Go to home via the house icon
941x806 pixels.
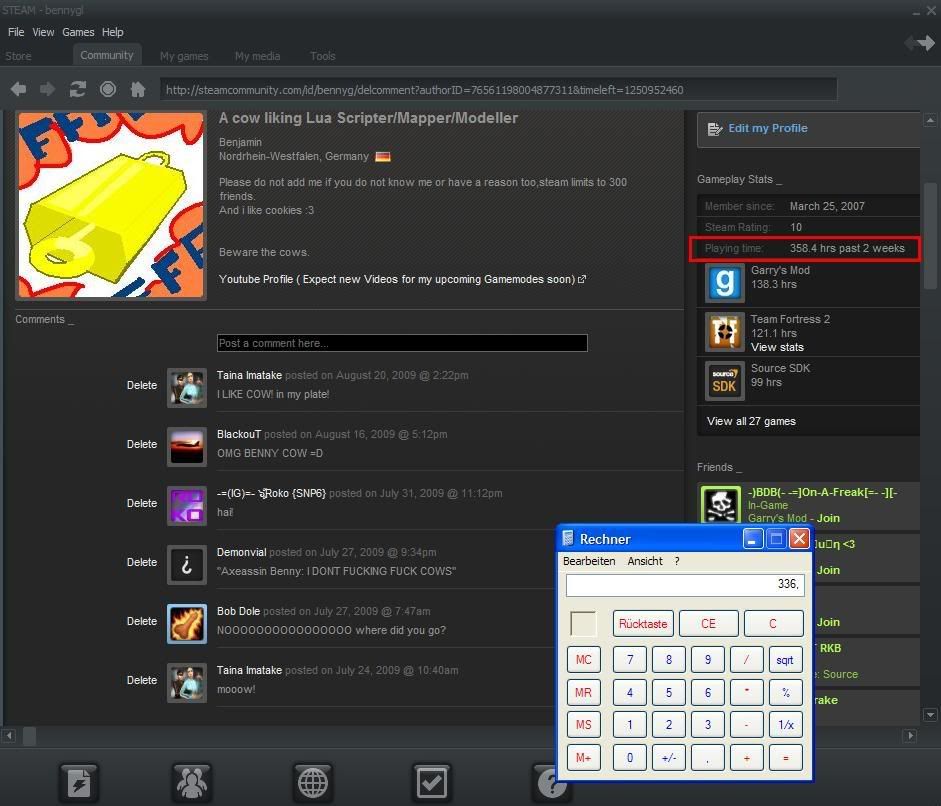(x=138, y=89)
